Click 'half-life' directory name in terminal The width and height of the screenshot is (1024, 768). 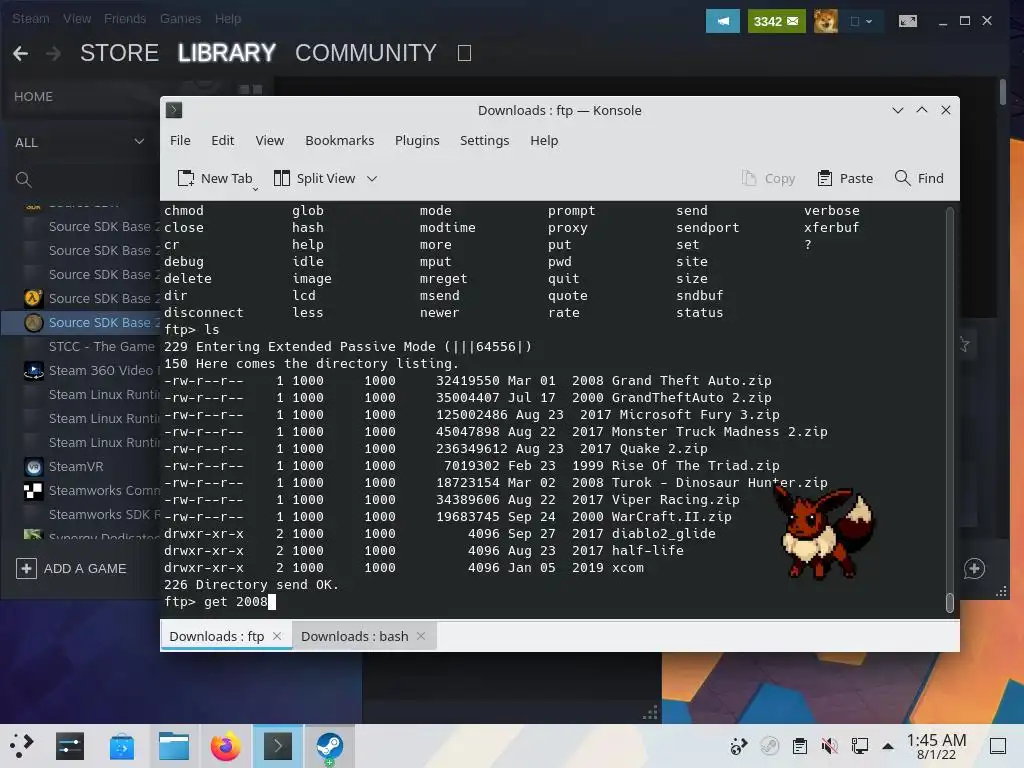(x=648, y=551)
